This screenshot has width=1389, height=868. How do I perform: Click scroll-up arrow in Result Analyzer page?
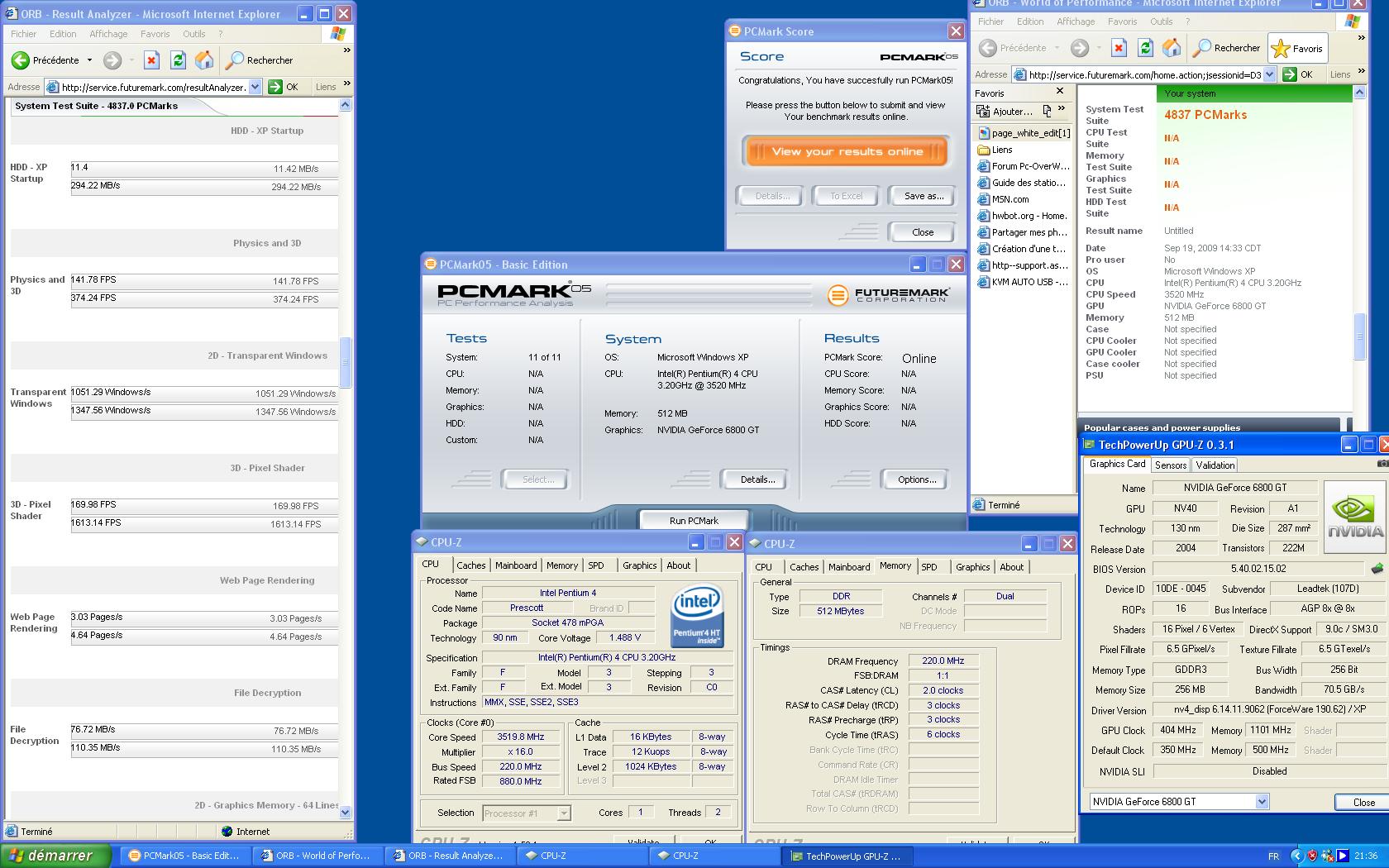pyautogui.click(x=346, y=105)
